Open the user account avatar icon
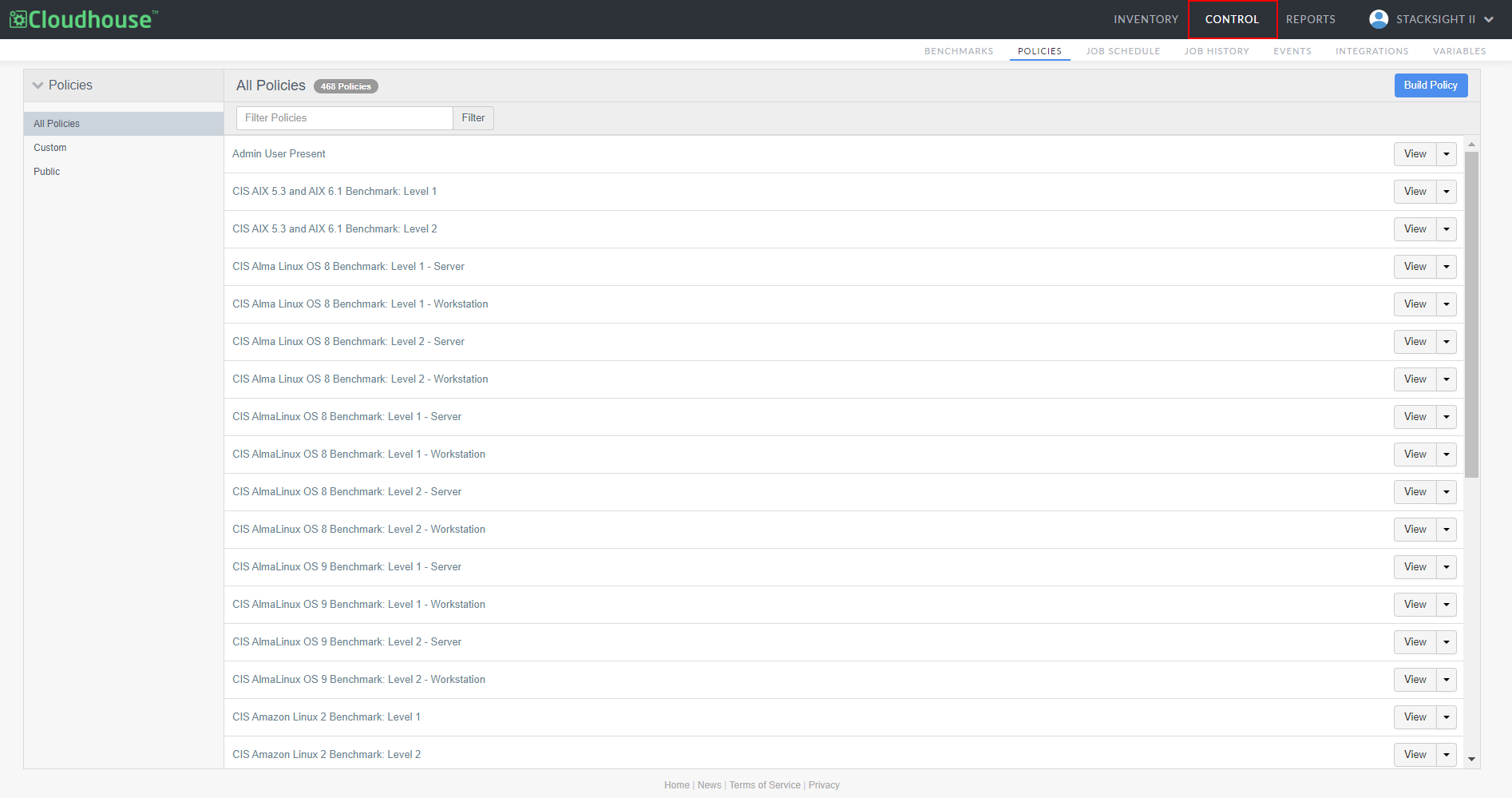 tap(1378, 19)
